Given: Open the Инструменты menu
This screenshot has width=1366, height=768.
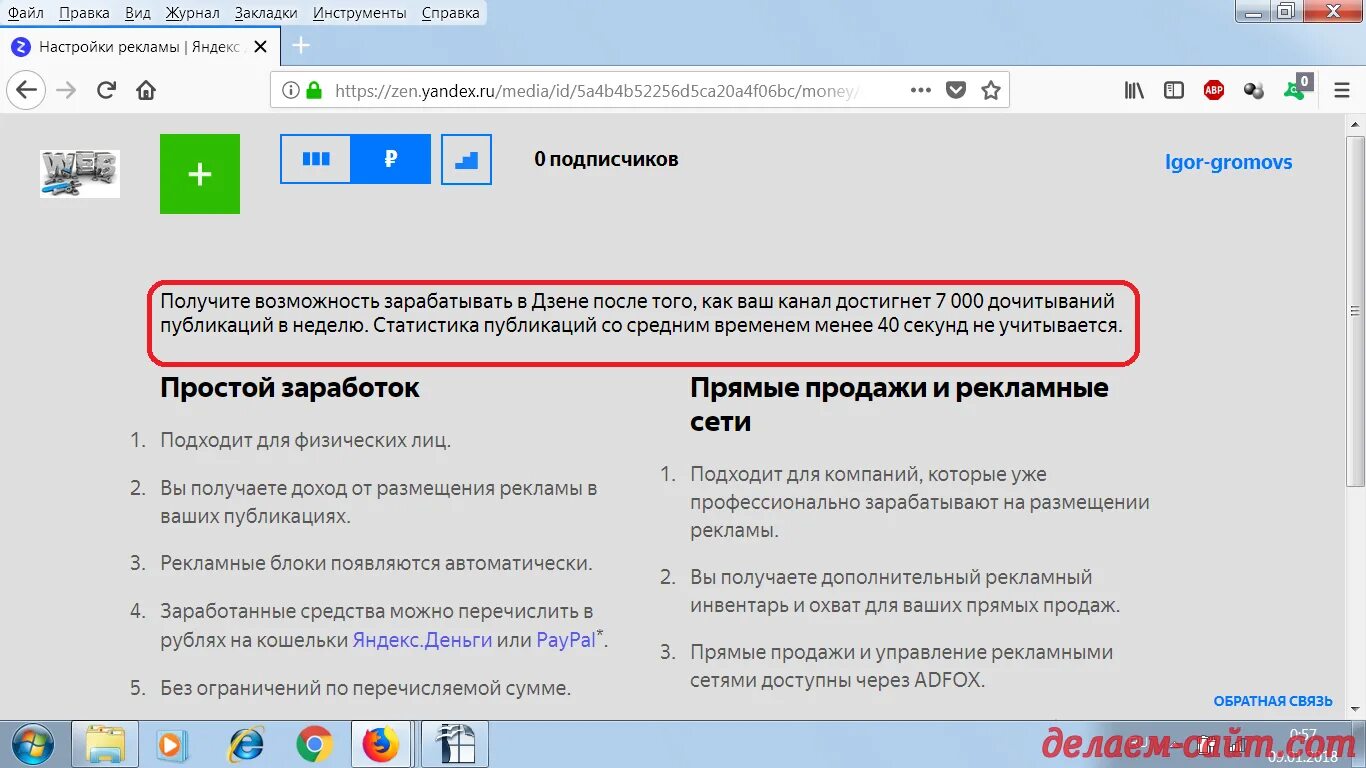Looking at the screenshot, I should (x=359, y=13).
